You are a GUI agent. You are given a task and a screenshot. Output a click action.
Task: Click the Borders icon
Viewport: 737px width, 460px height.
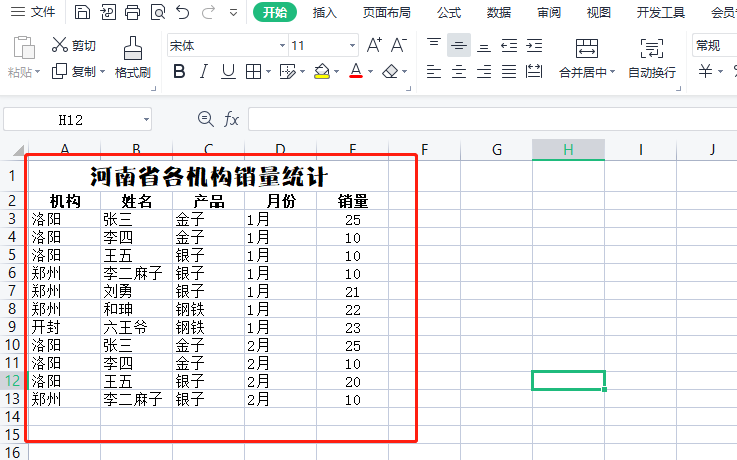pos(254,72)
